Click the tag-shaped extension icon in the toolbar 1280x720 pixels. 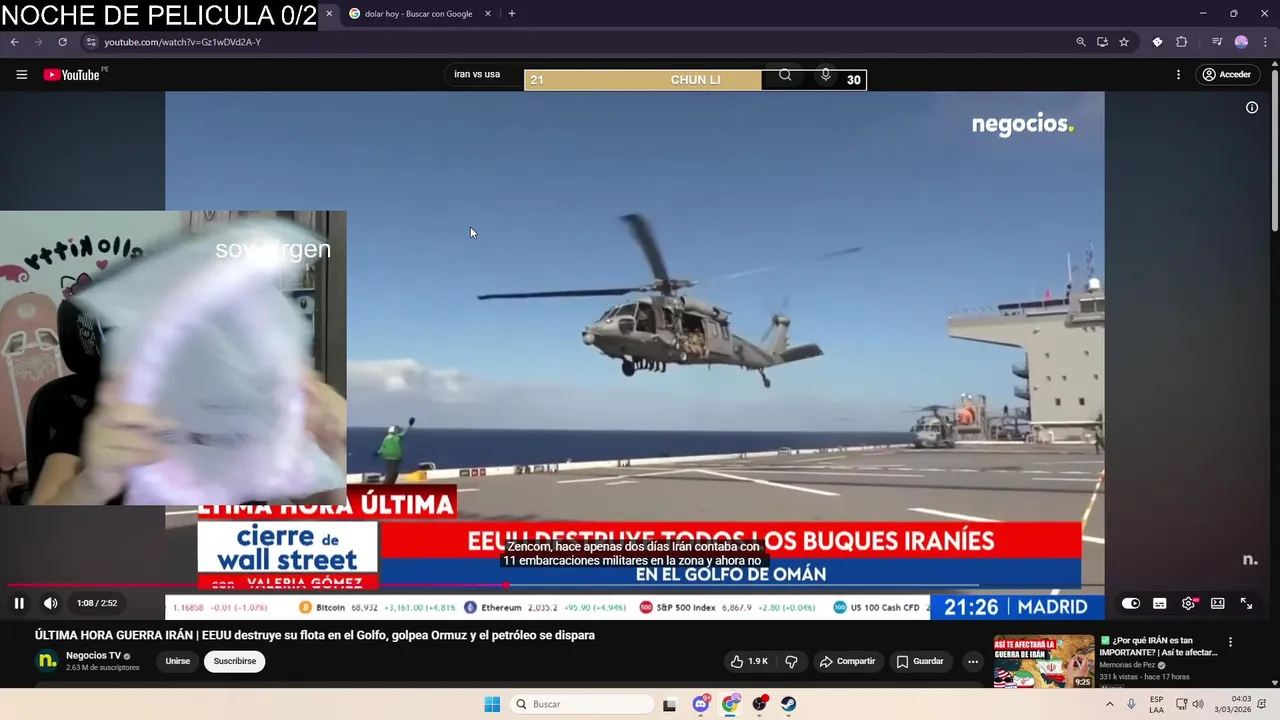1157,42
